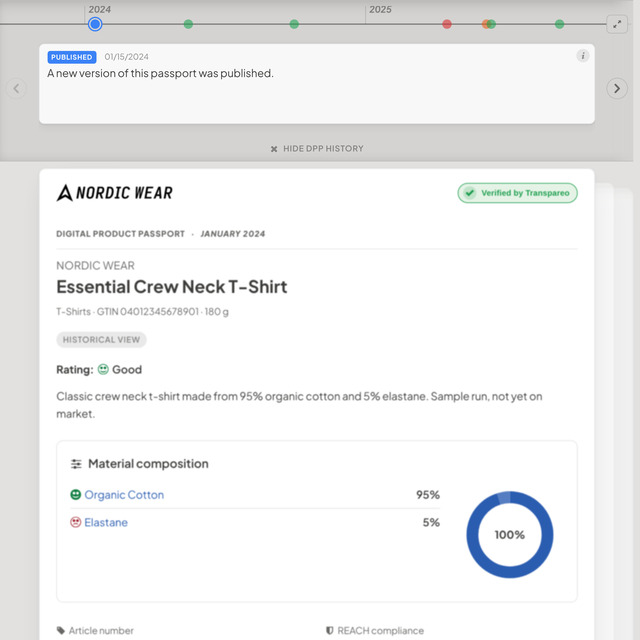Click the Historical View tag
The height and width of the screenshot is (640, 640).
point(101,340)
